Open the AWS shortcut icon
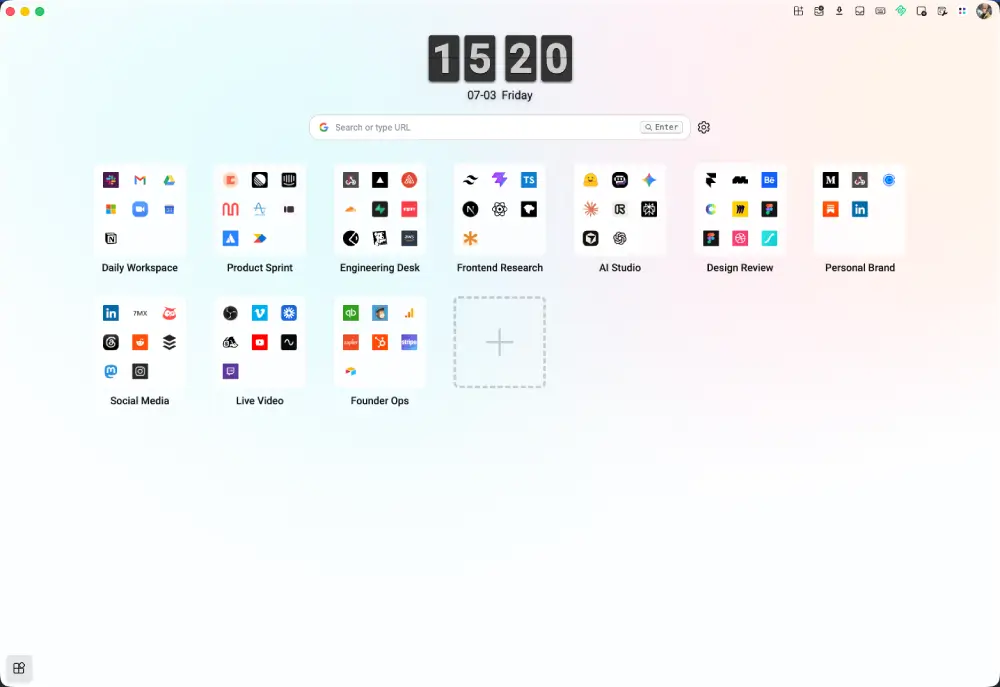This screenshot has width=1000, height=687. tap(409, 239)
